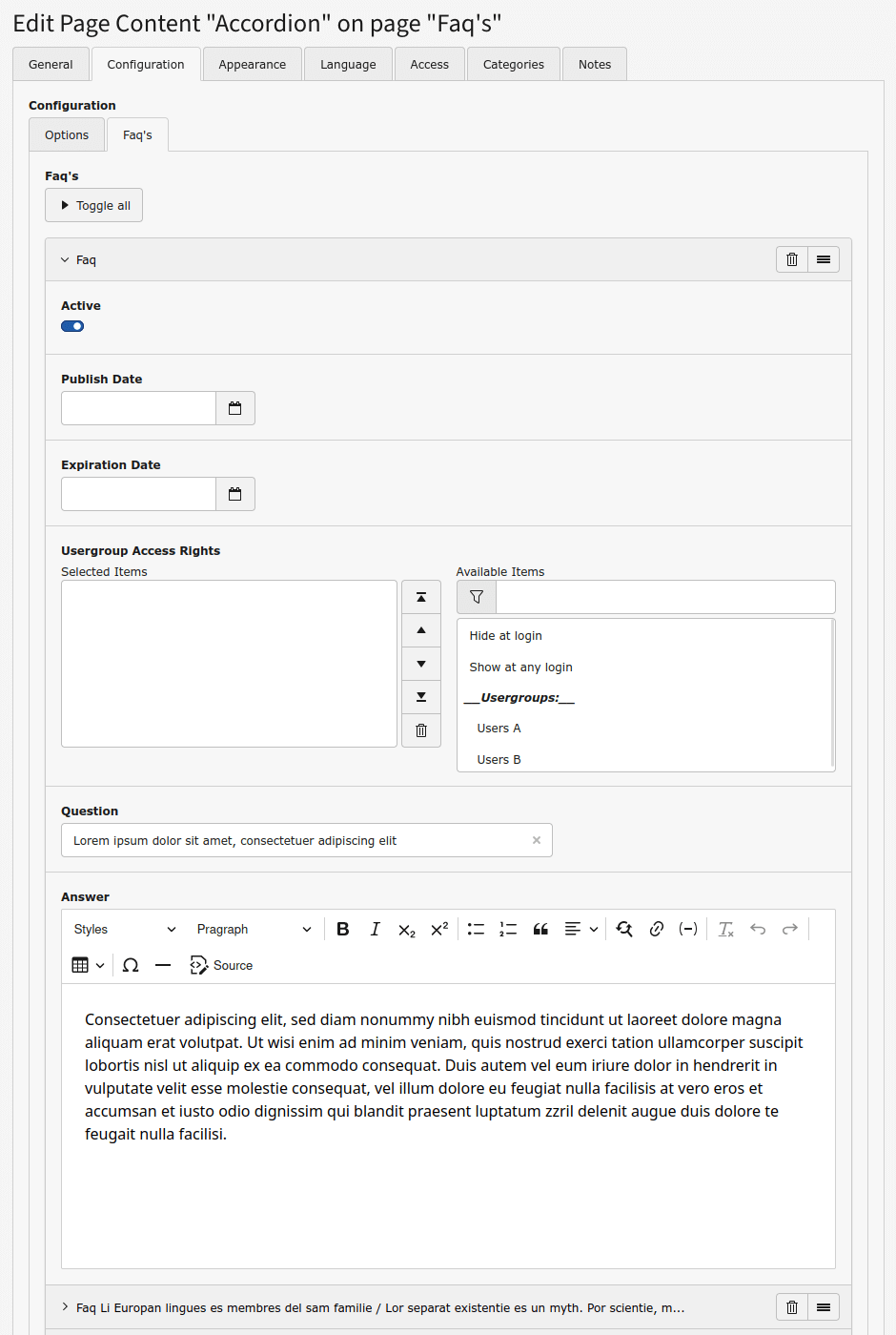Insert a bulleted list
Screen dimensions: 896x1335
click(x=476, y=929)
